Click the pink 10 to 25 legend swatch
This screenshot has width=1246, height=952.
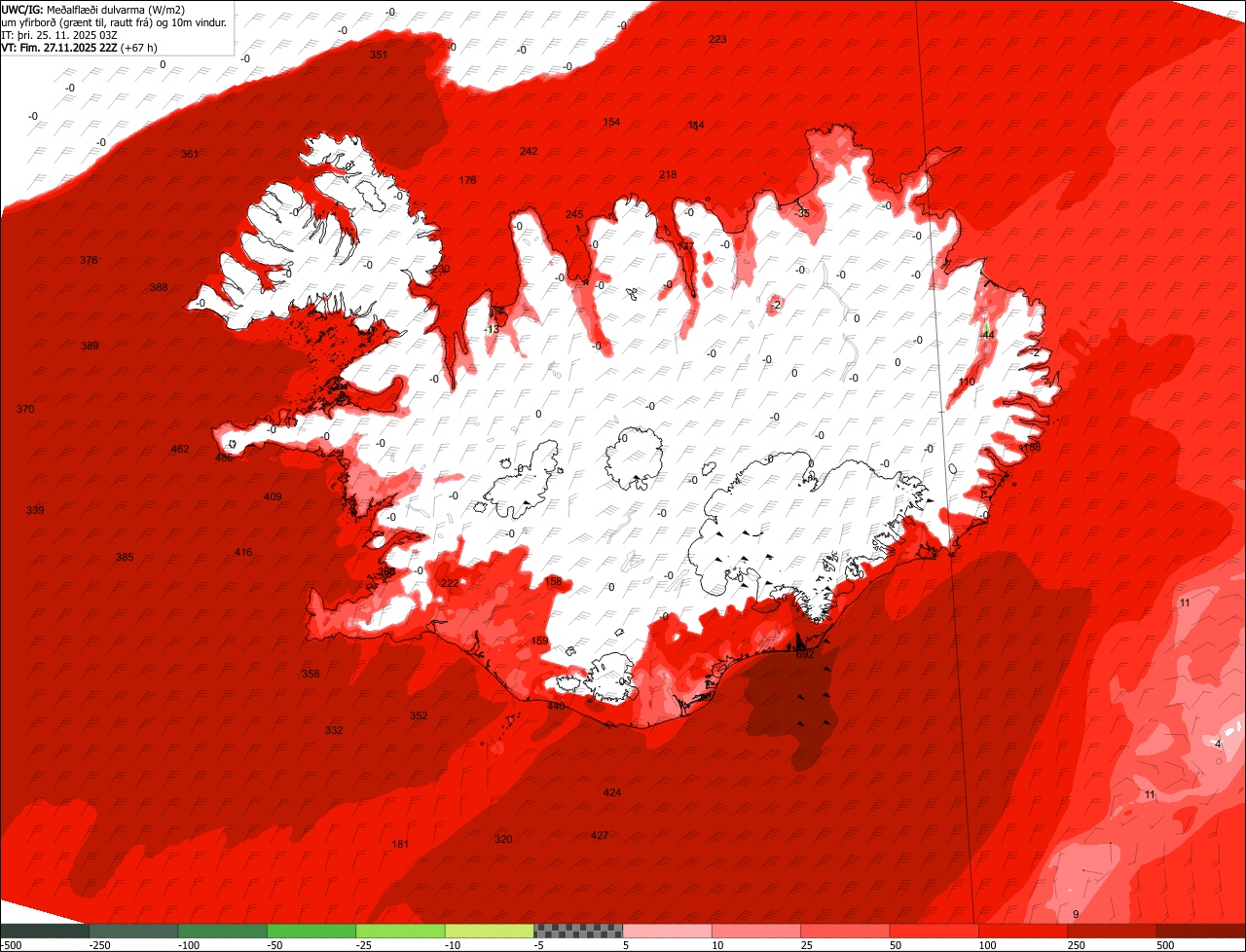(x=756, y=931)
